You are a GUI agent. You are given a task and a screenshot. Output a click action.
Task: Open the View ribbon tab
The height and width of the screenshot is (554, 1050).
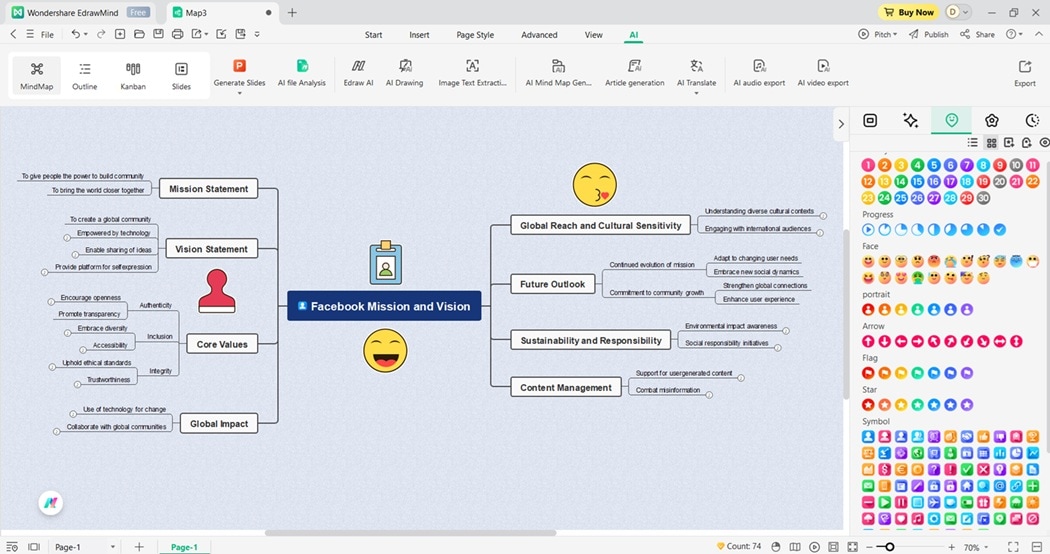[x=593, y=35]
